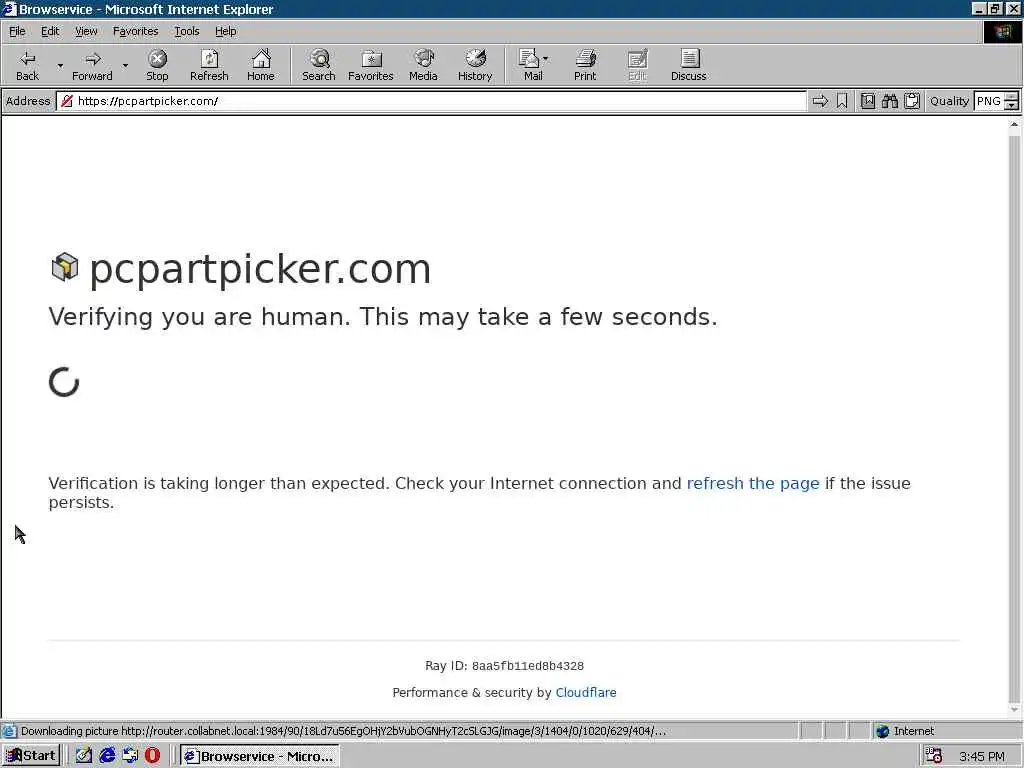Screen dimensions: 1024x768
Task: Click the clipboard icon in address toolbar
Action: pos(912,101)
